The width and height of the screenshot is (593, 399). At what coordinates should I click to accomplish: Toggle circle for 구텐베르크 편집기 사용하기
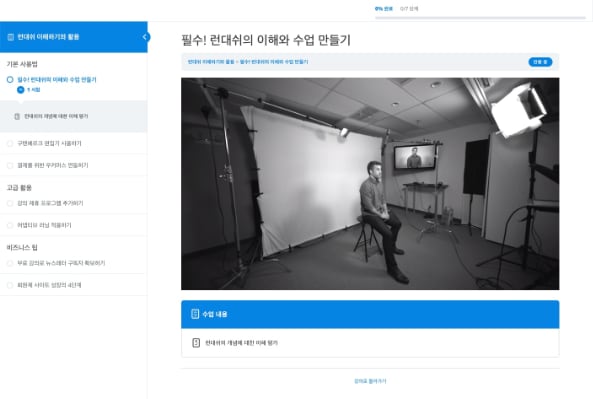tap(10, 143)
